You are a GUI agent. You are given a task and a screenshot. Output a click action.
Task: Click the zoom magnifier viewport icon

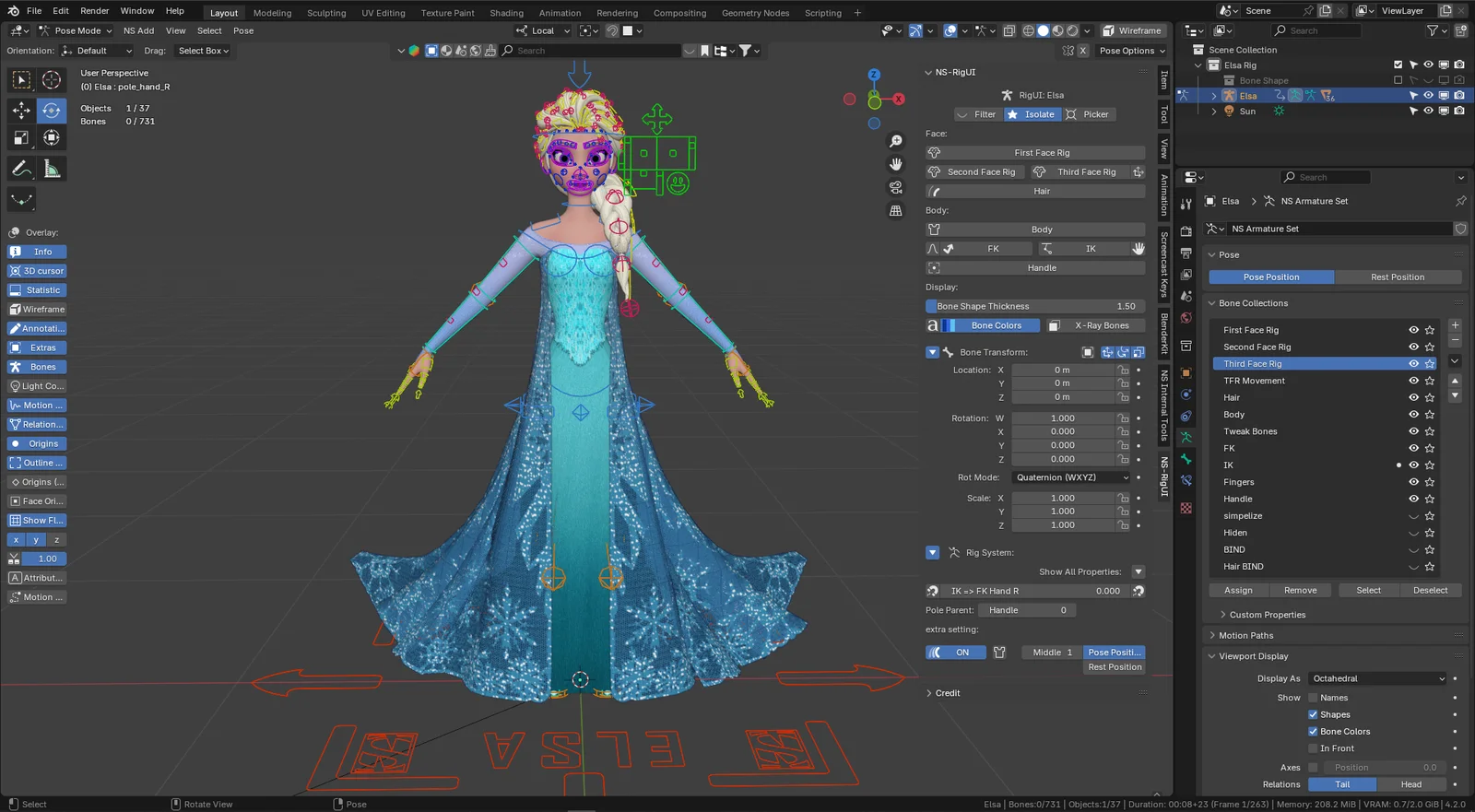point(895,141)
